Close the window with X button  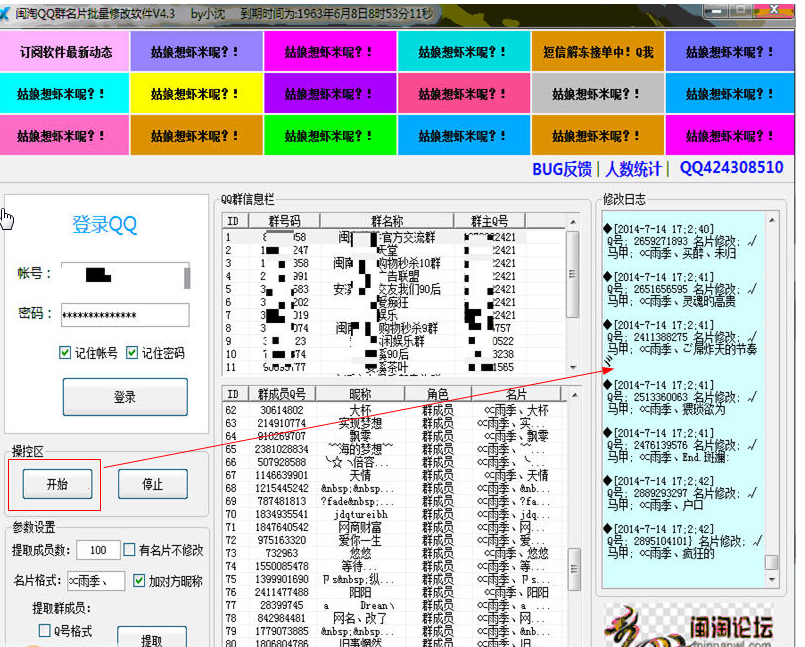coord(774,9)
